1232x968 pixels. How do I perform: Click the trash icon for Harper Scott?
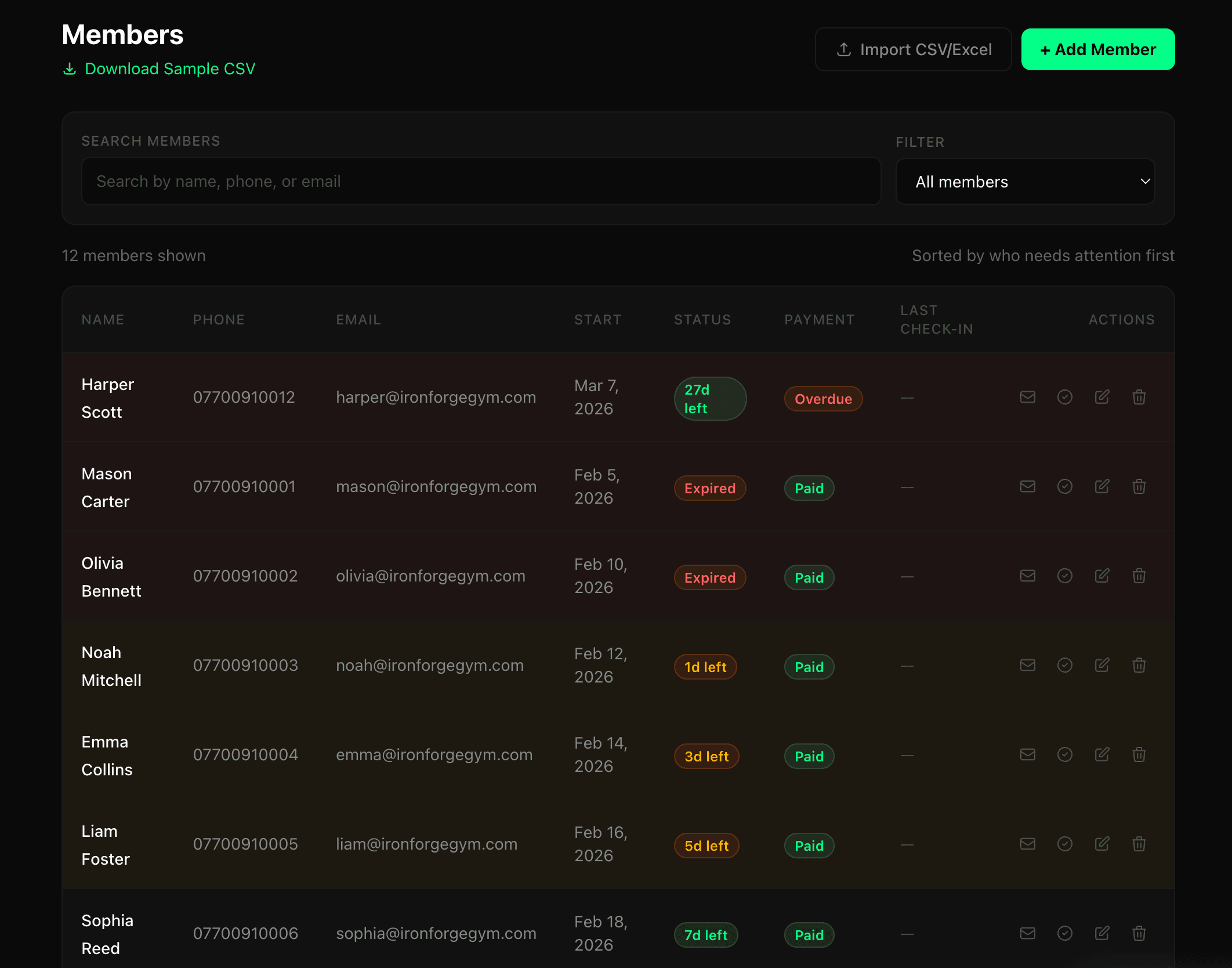point(1139,398)
